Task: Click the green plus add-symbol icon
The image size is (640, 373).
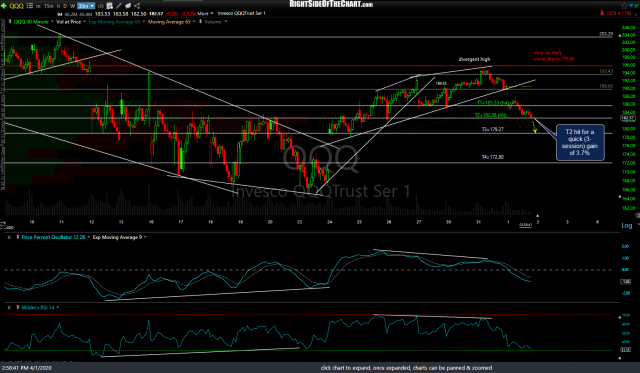Action: tap(4, 6)
